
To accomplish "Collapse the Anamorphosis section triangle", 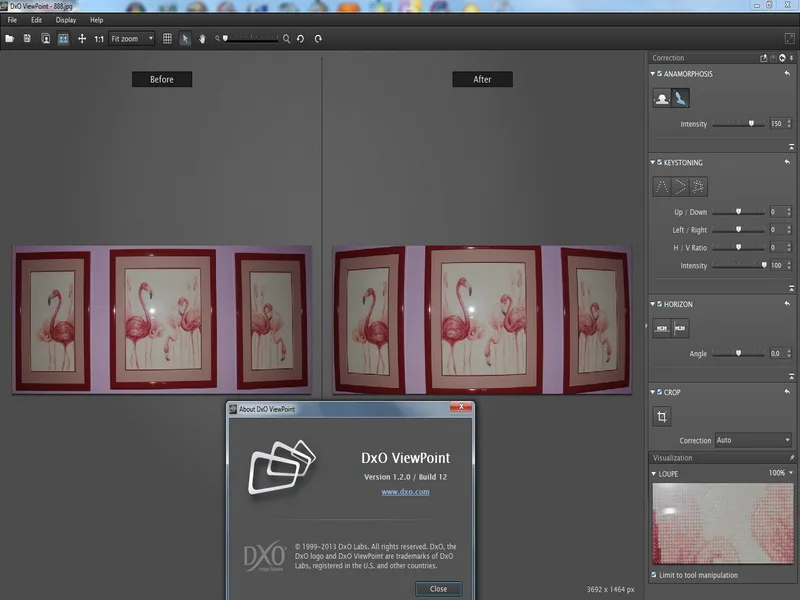I will click(x=653, y=74).
